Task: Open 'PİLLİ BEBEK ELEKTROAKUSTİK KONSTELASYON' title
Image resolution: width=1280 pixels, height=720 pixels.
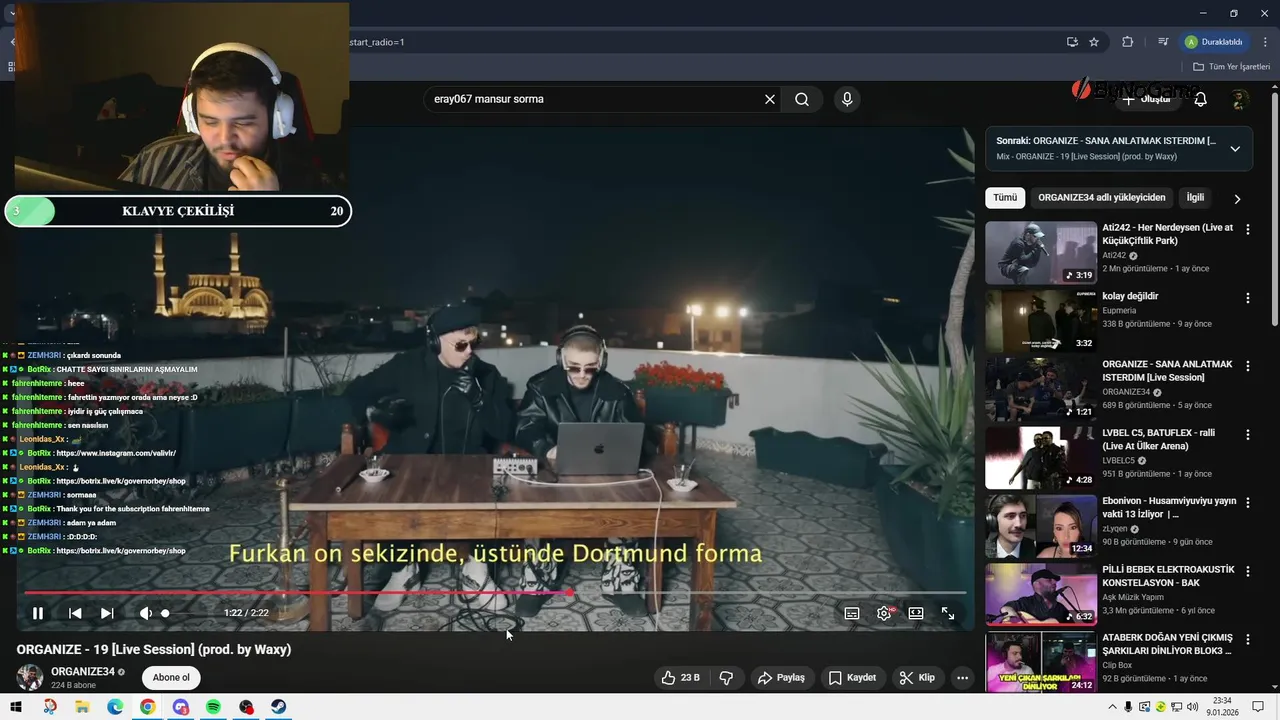Action: tap(1168, 576)
